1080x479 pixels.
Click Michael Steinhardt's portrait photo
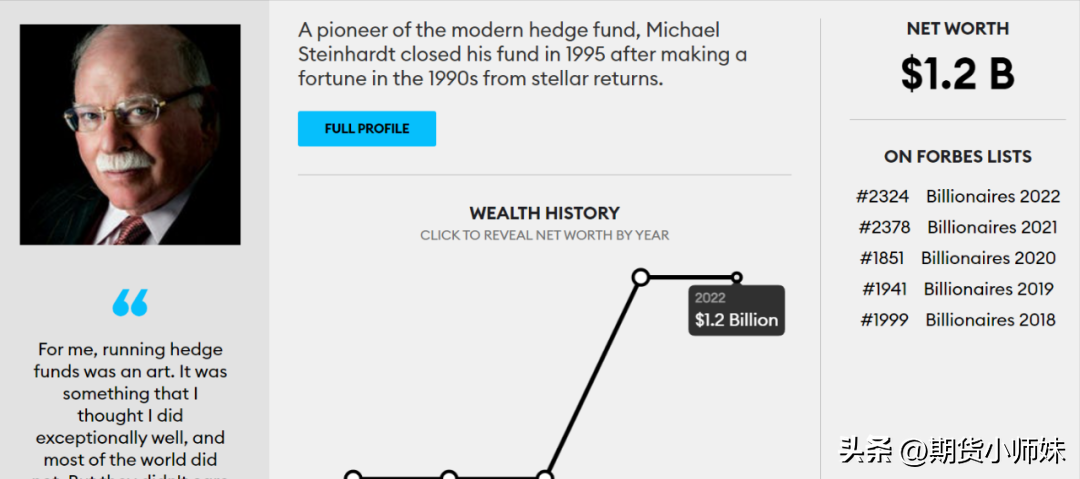130,135
